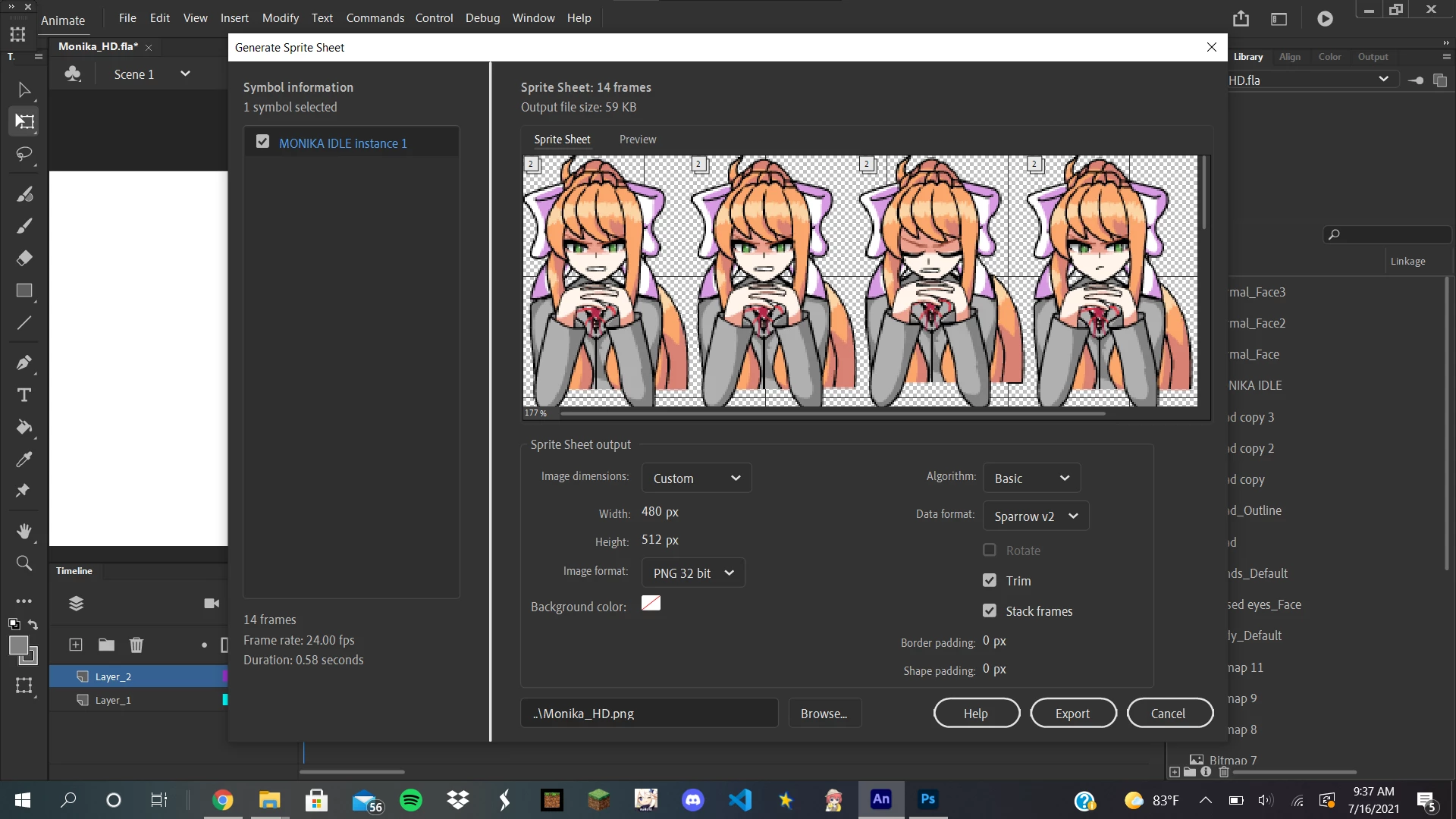The image size is (1456, 819).
Task: Open the Image dimensions Custom dropdown
Action: (x=696, y=479)
